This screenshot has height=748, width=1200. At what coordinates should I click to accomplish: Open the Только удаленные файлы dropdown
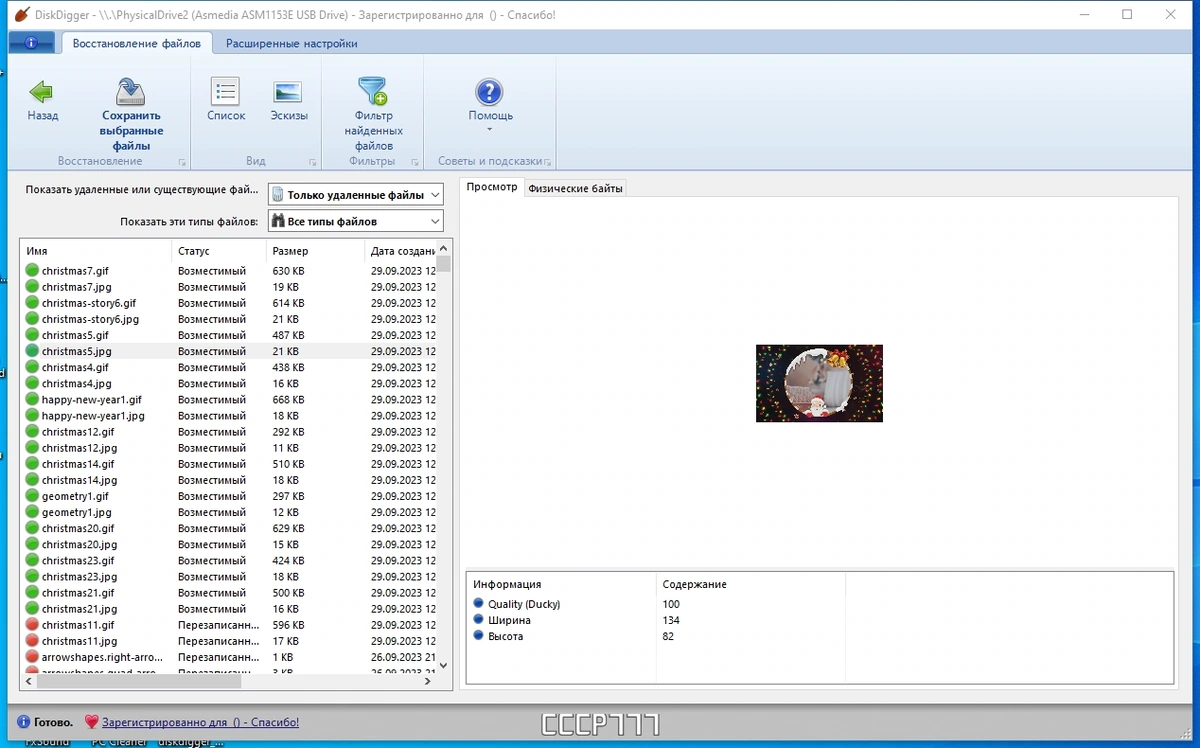pos(356,195)
